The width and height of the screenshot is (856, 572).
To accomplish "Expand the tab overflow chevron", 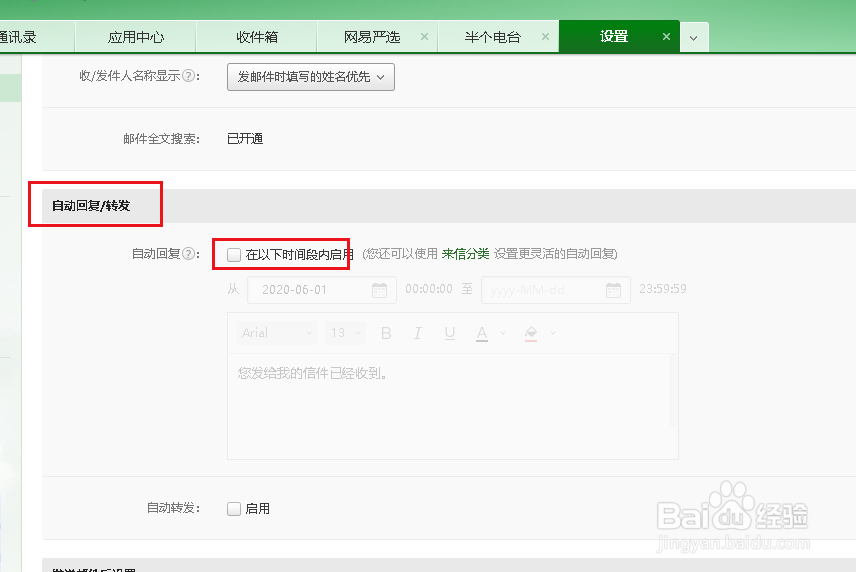I will [x=694, y=38].
